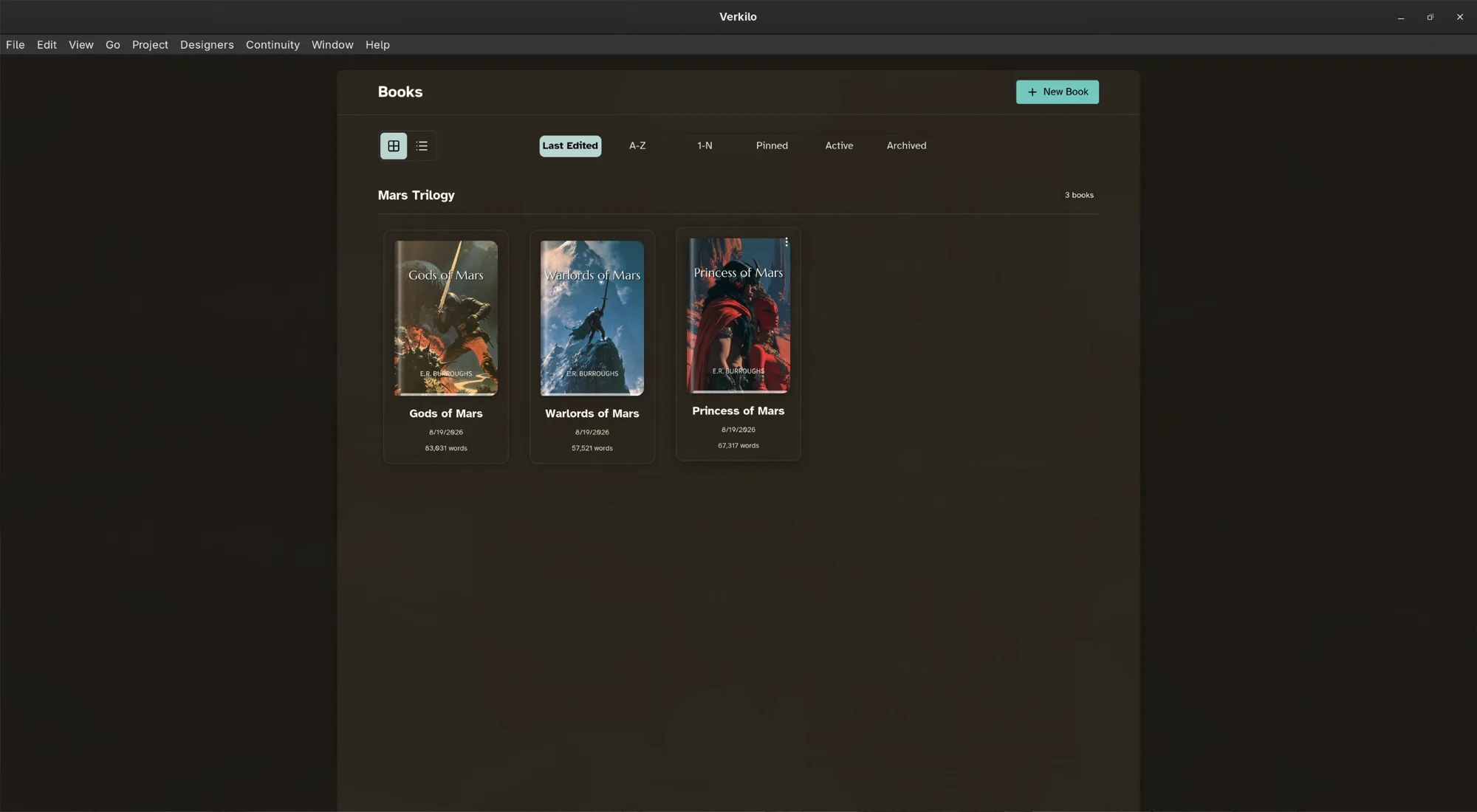Click the Mars Trilogy series heading
Viewport: 1477px width, 812px height.
point(417,196)
